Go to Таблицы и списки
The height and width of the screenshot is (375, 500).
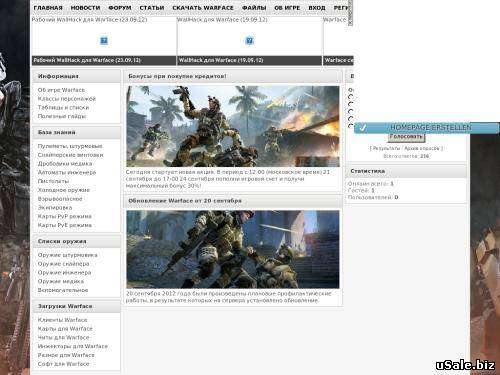tap(63, 107)
